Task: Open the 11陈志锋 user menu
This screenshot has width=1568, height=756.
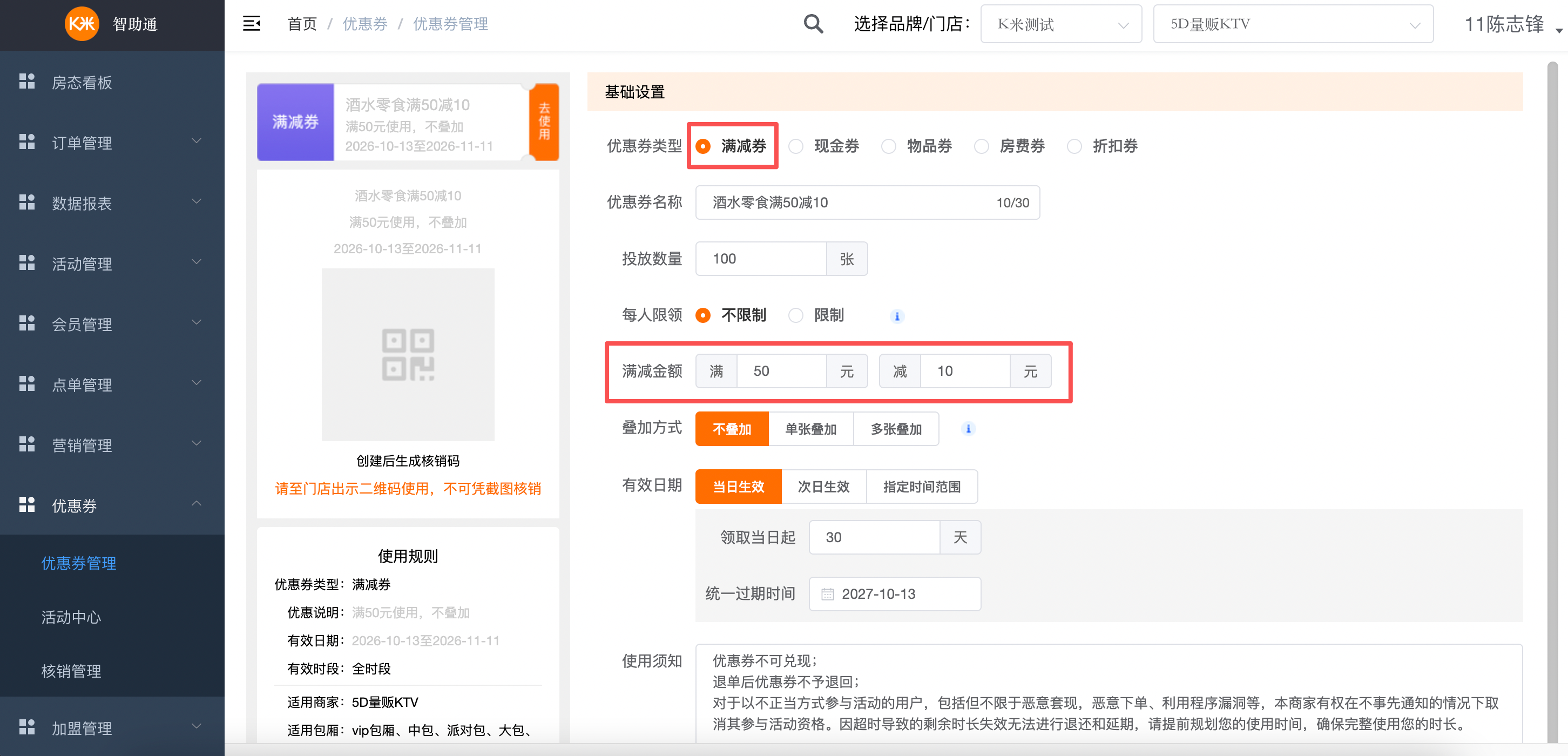Action: point(1513,24)
